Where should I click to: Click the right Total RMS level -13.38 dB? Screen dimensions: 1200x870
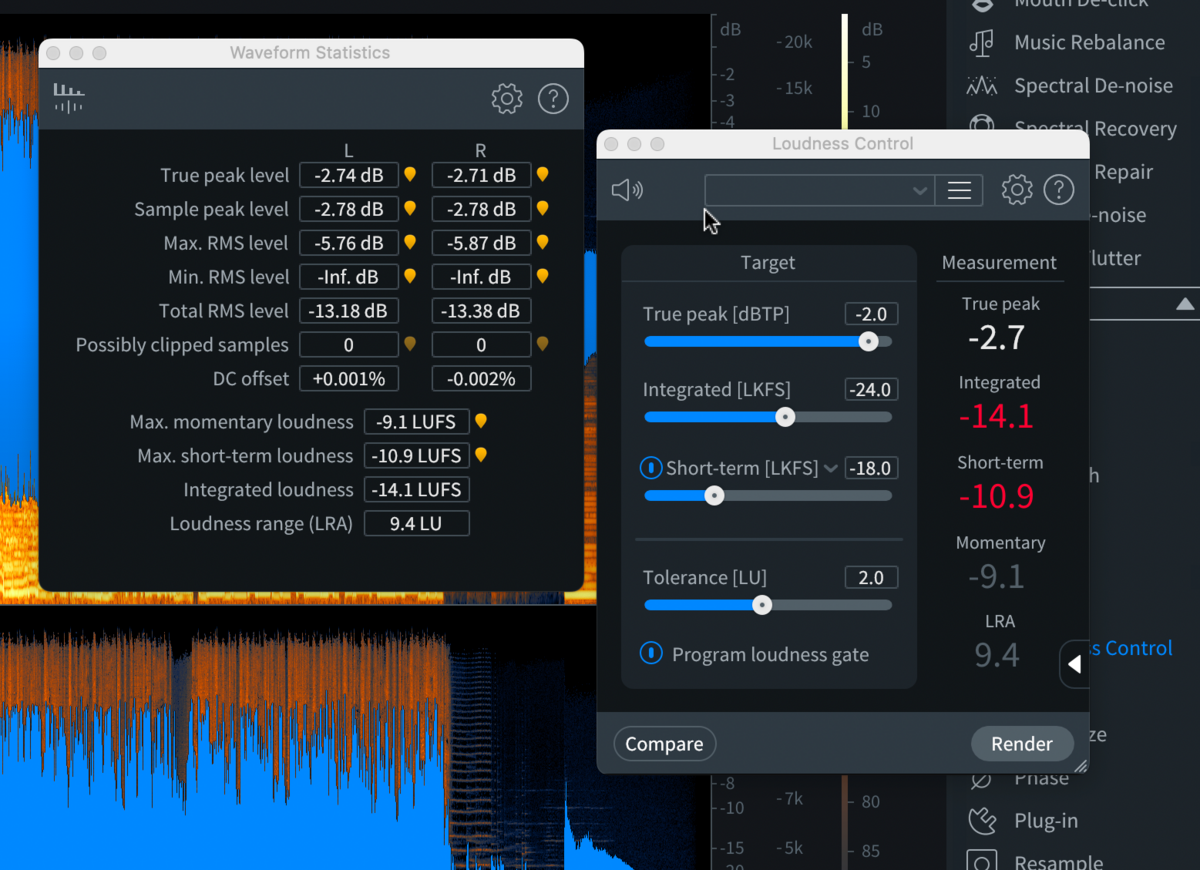point(481,311)
